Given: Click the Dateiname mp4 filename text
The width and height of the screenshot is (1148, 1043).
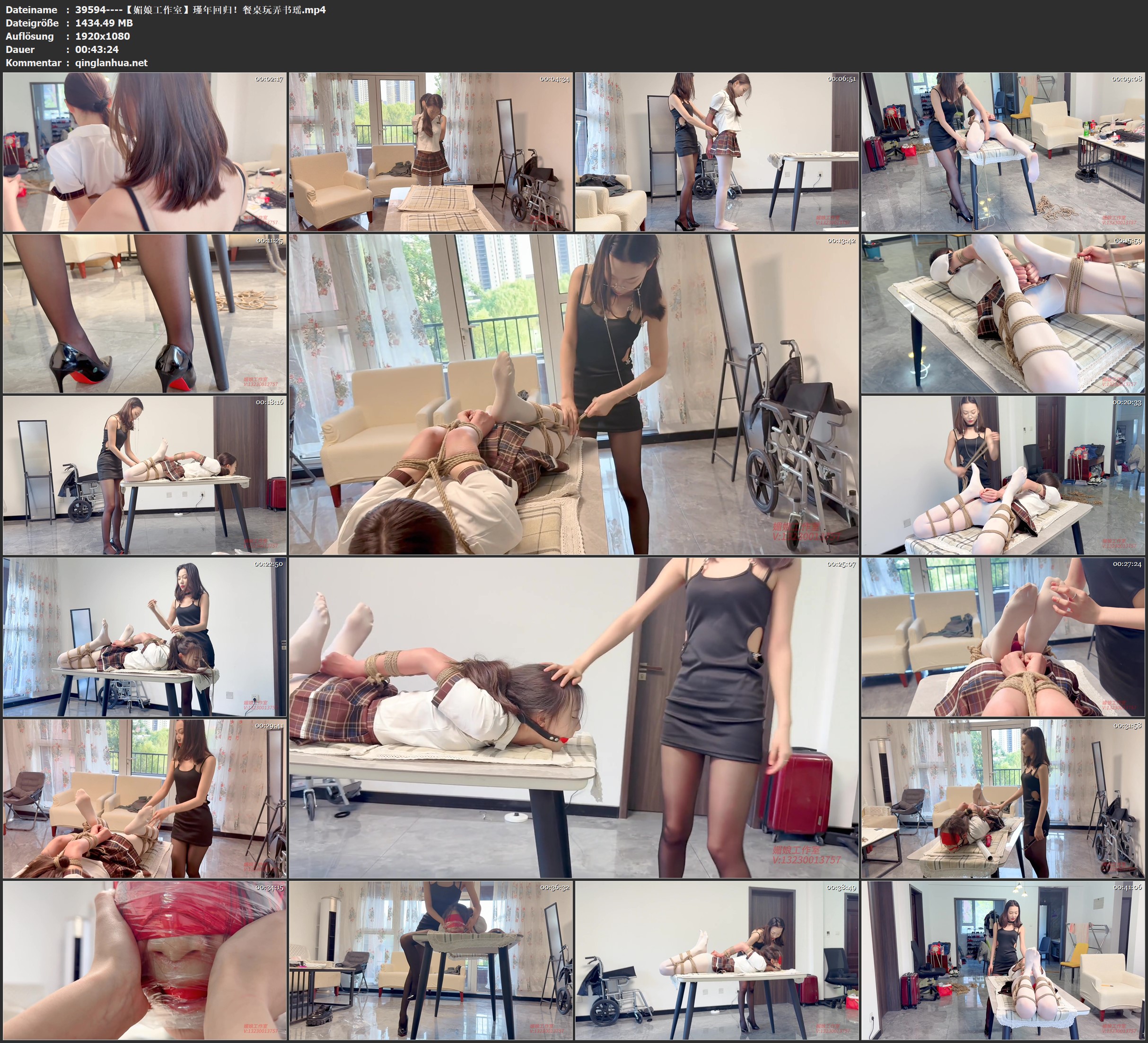Looking at the screenshot, I should tap(201, 9).
